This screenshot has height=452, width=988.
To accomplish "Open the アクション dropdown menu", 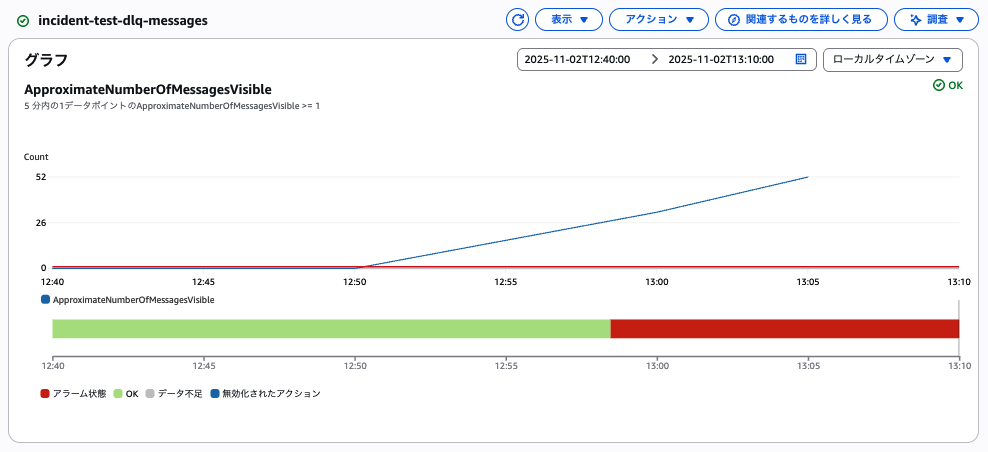I will coord(658,19).
